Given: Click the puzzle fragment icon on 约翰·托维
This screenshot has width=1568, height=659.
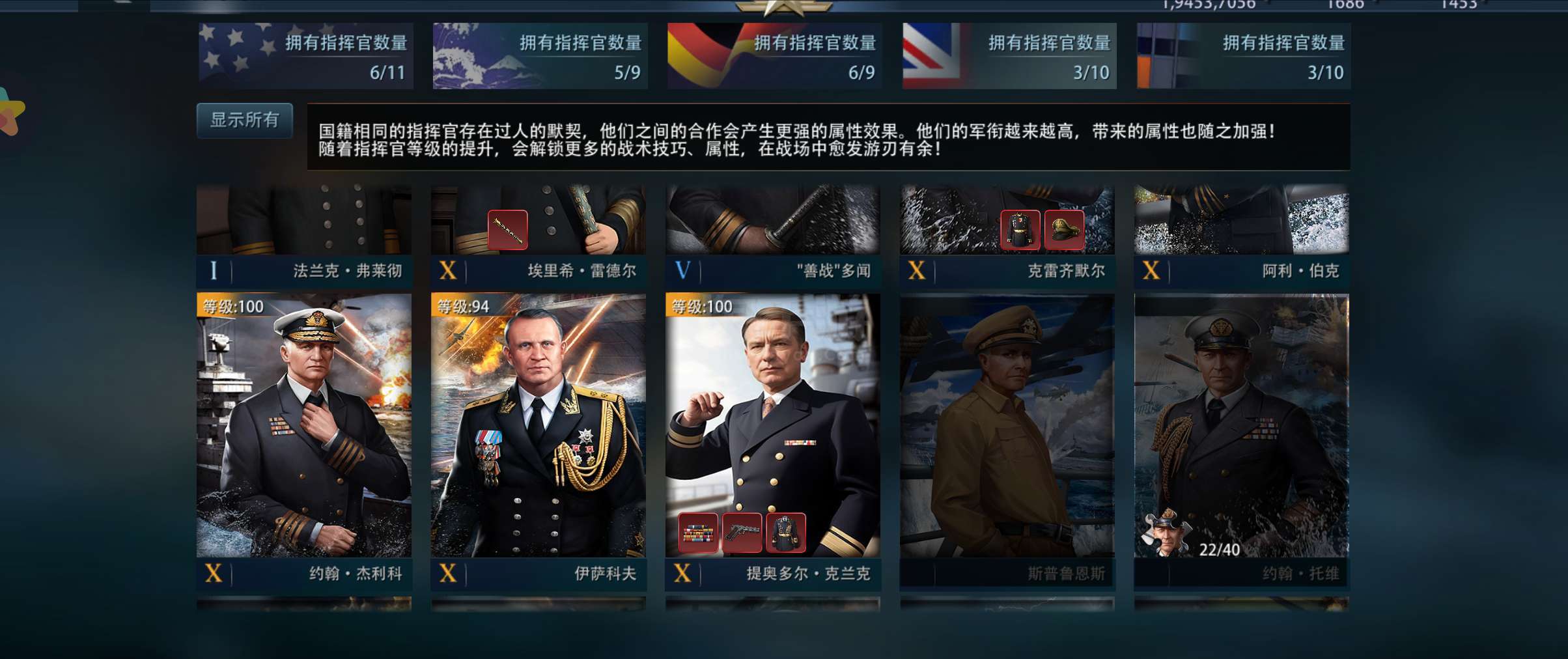Looking at the screenshot, I should (x=1166, y=533).
